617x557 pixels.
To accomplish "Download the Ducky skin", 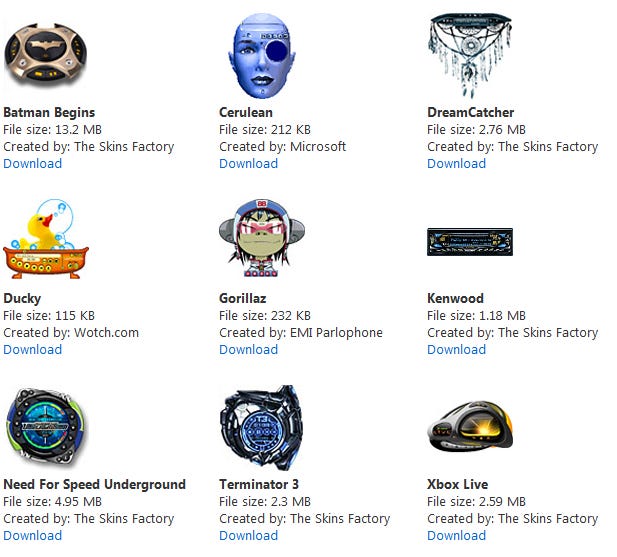I will tap(33, 349).
